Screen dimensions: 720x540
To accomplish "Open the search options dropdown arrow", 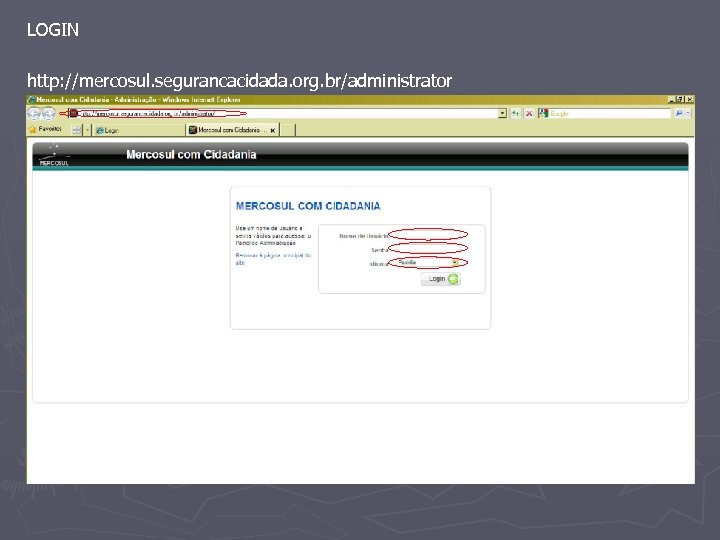I will 688,113.
